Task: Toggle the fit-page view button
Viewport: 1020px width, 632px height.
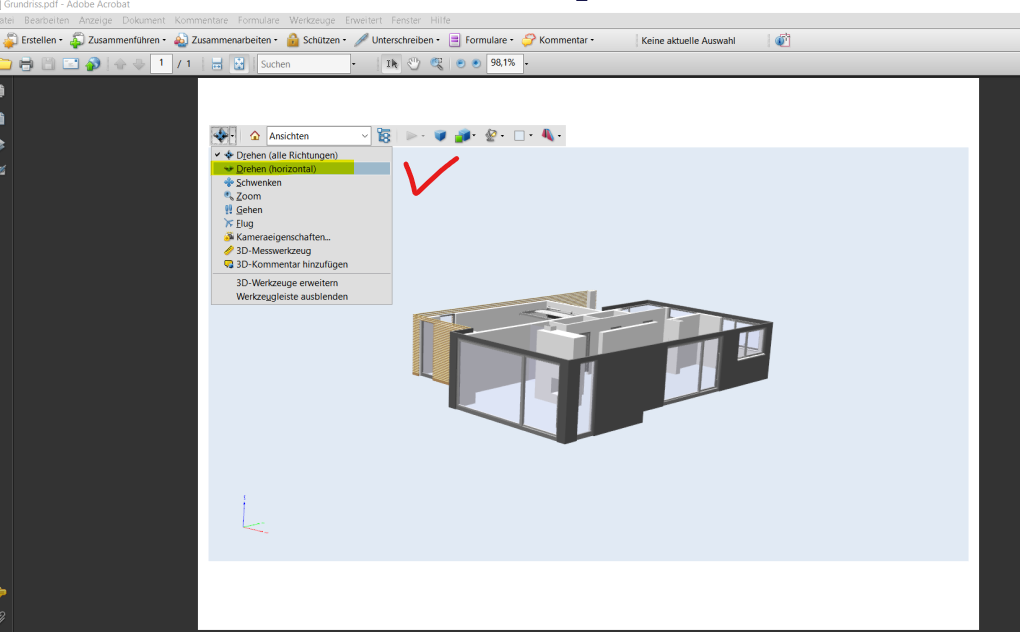Action: click(239, 64)
